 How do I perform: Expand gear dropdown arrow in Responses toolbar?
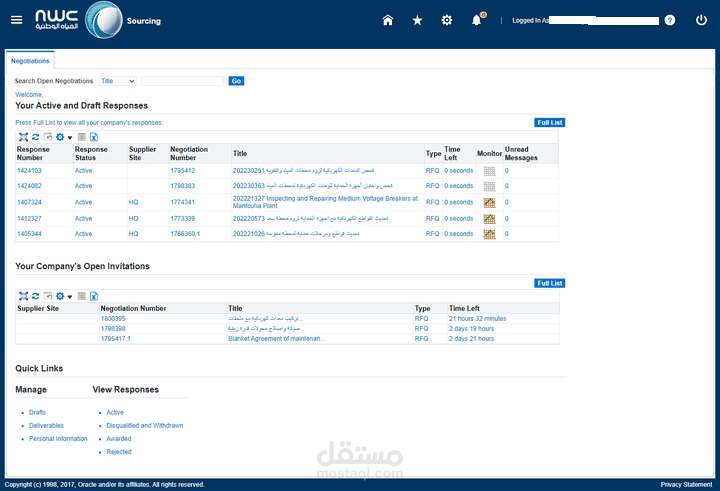[x=70, y=137]
